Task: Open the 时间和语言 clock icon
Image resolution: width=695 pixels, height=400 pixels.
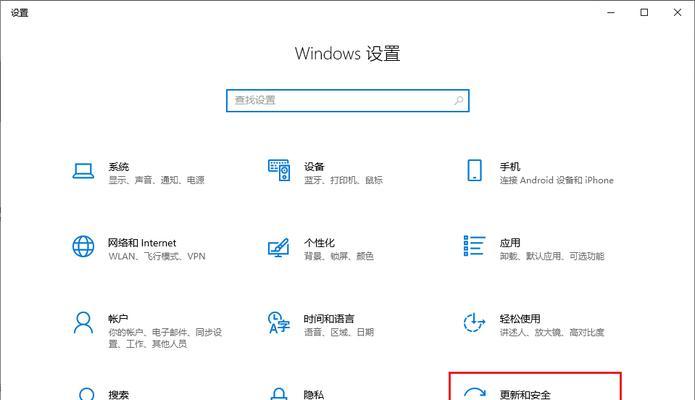Action: pyautogui.click(x=279, y=322)
